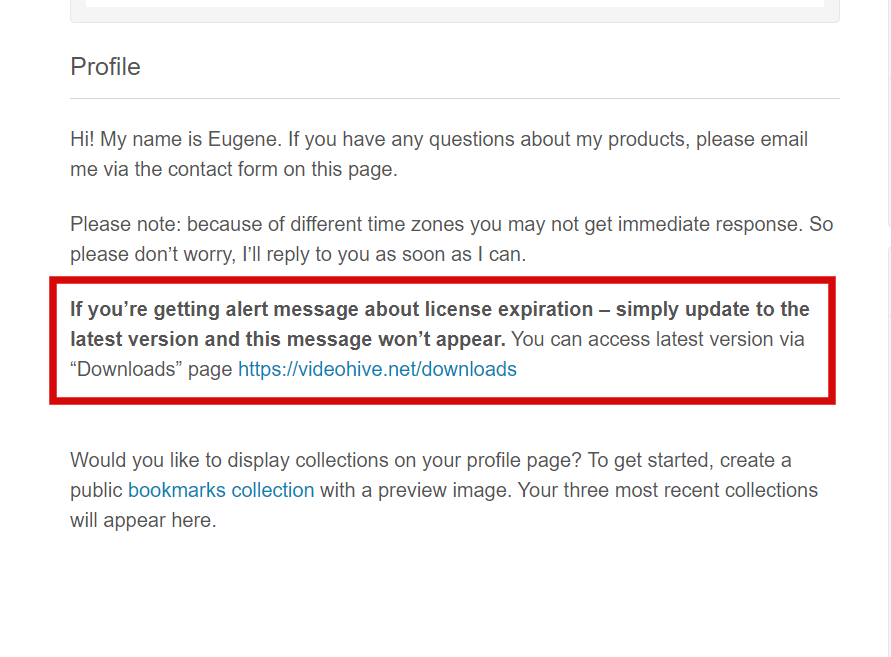Click the Profile section heading
Viewport: 891px width, 657px height.
click(x=105, y=67)
